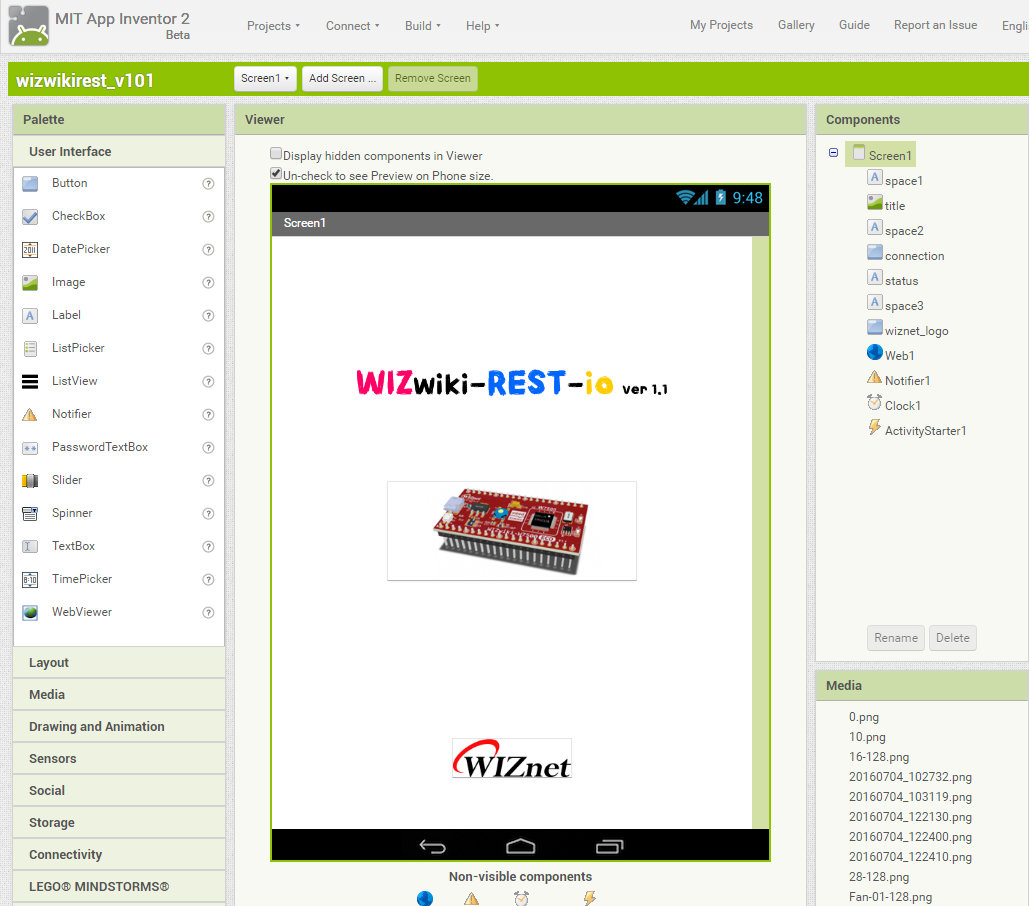The width and height of the screenshot is (1029, 906).
Task: Expand the Sensors palette section
Action: point(119,759)
